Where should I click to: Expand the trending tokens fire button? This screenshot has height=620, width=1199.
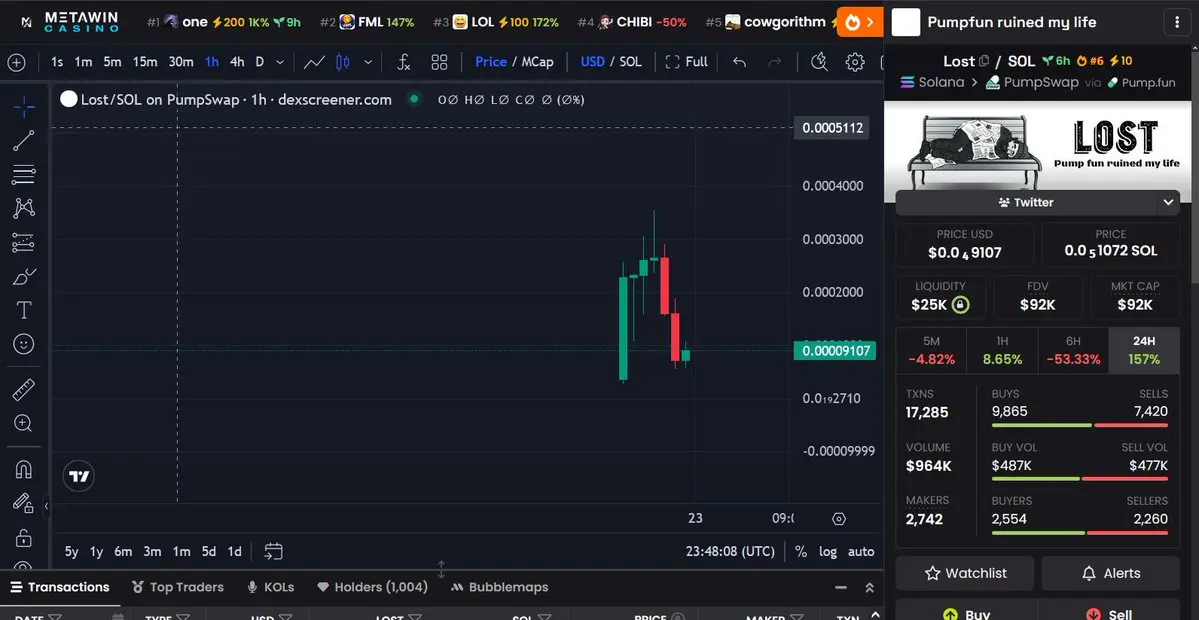[x=860, y=22]
